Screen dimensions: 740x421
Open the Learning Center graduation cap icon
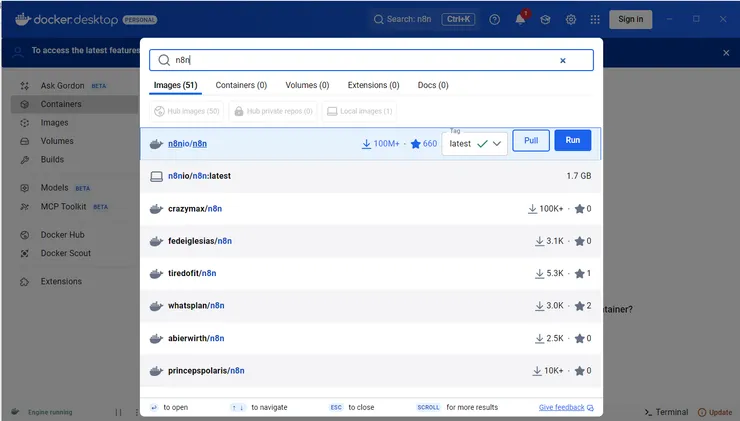pyautogui.click(x=546, y=19)
